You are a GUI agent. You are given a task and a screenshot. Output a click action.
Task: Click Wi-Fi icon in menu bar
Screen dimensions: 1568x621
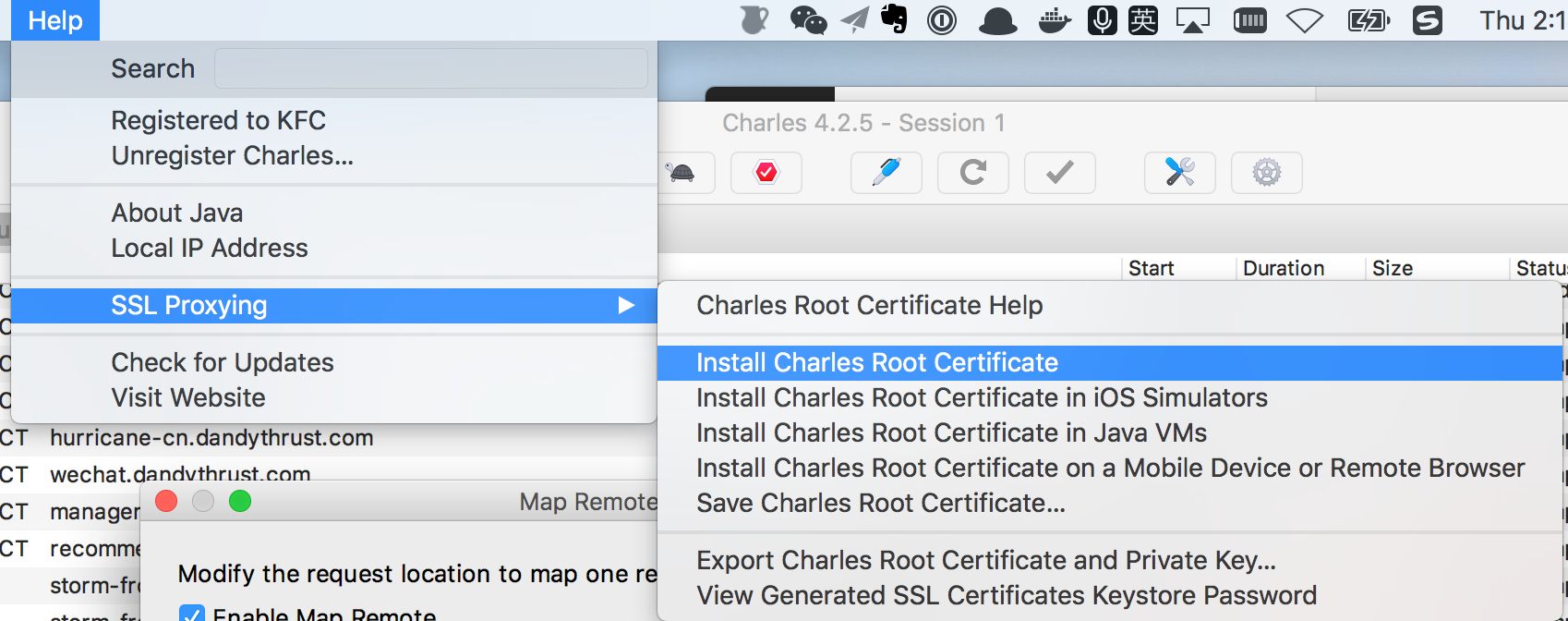point(1305,20)
